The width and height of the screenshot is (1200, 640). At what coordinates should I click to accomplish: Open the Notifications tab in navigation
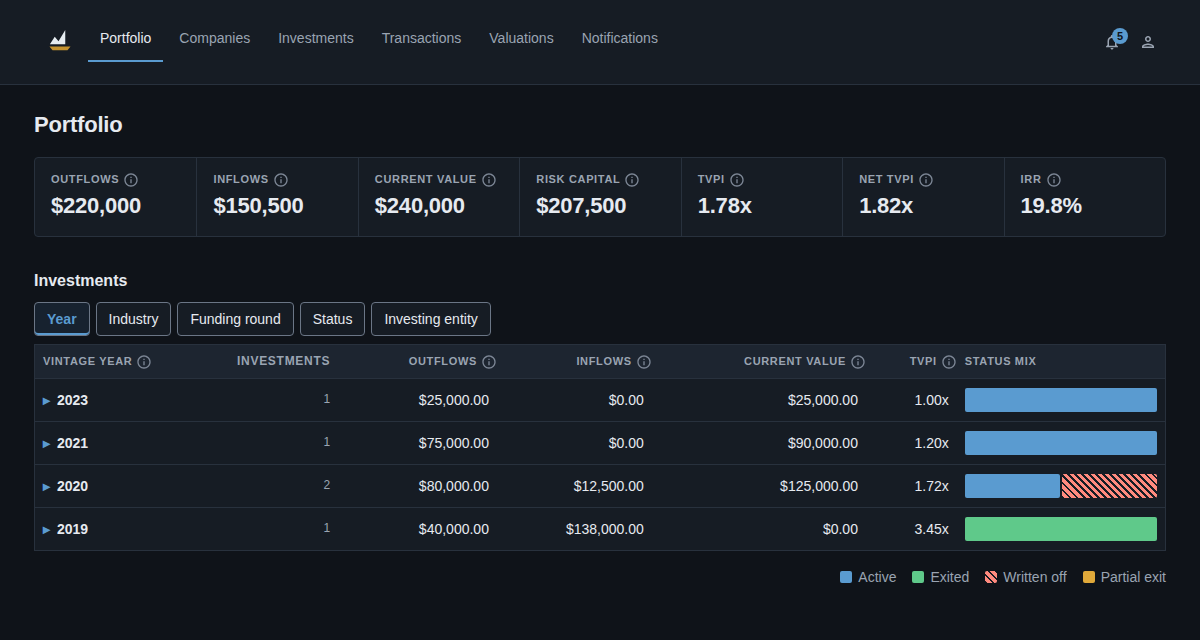pos(620,38)
